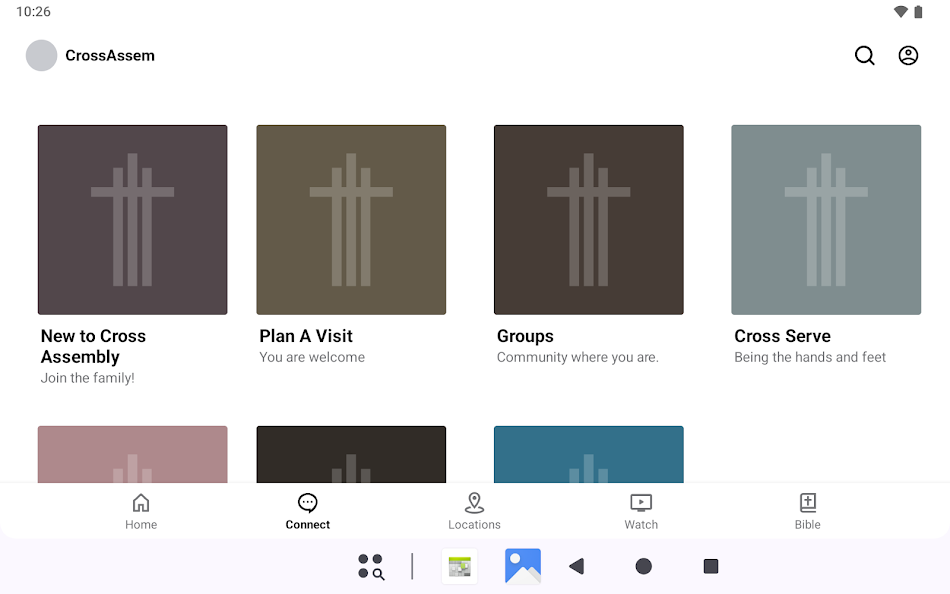
Task: Select the Connect chat bubble icon
Action: [x=307, y=503]
